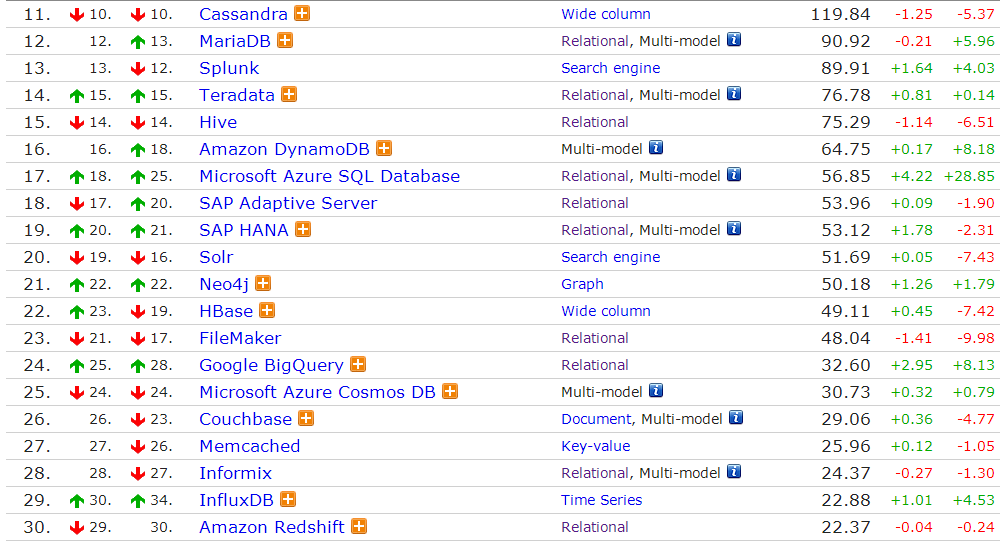Open the Hive link
1008x541 pixels.
coord(218,122)
